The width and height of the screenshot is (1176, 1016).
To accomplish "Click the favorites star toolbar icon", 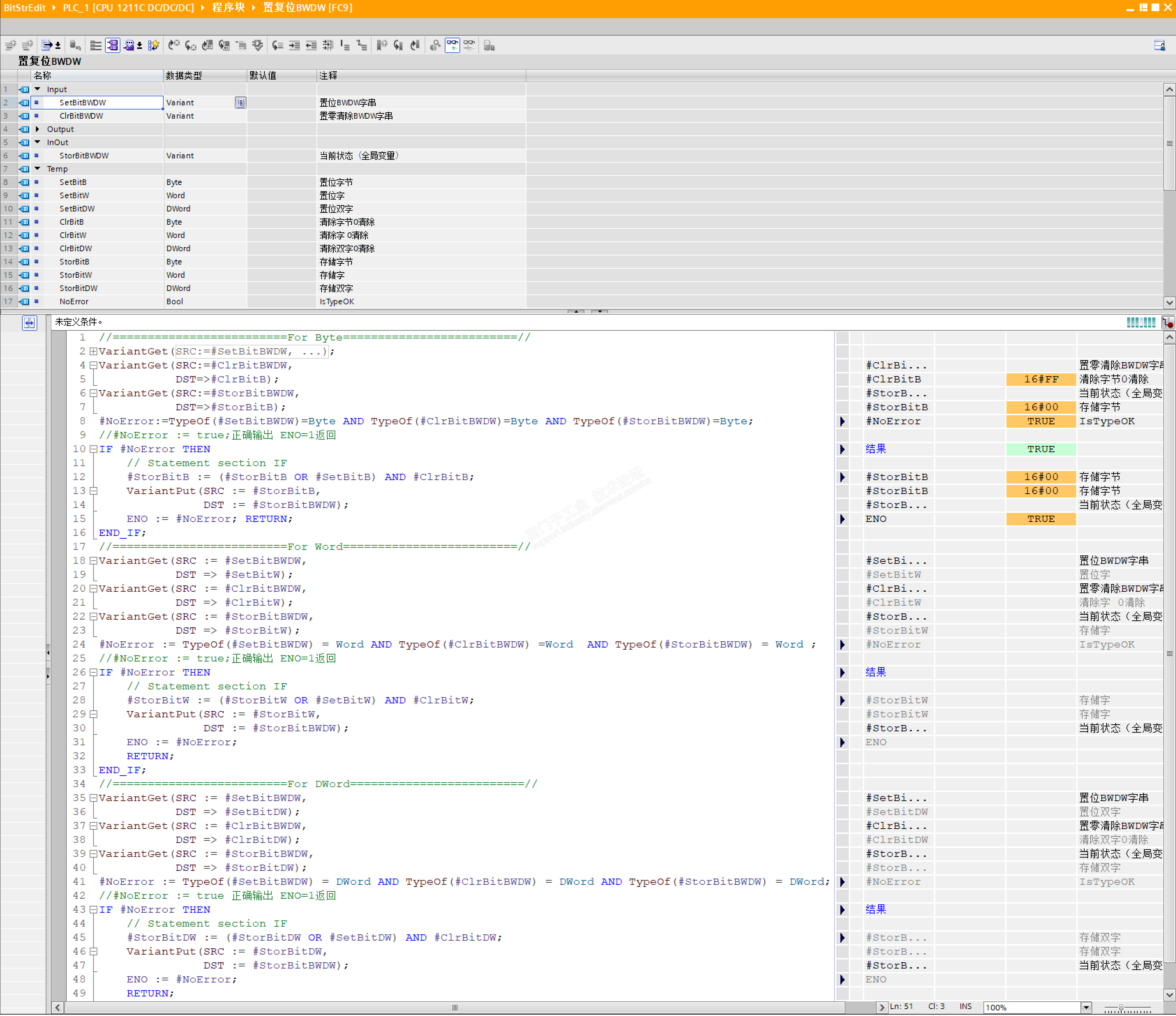I will (x=153, y=45).
